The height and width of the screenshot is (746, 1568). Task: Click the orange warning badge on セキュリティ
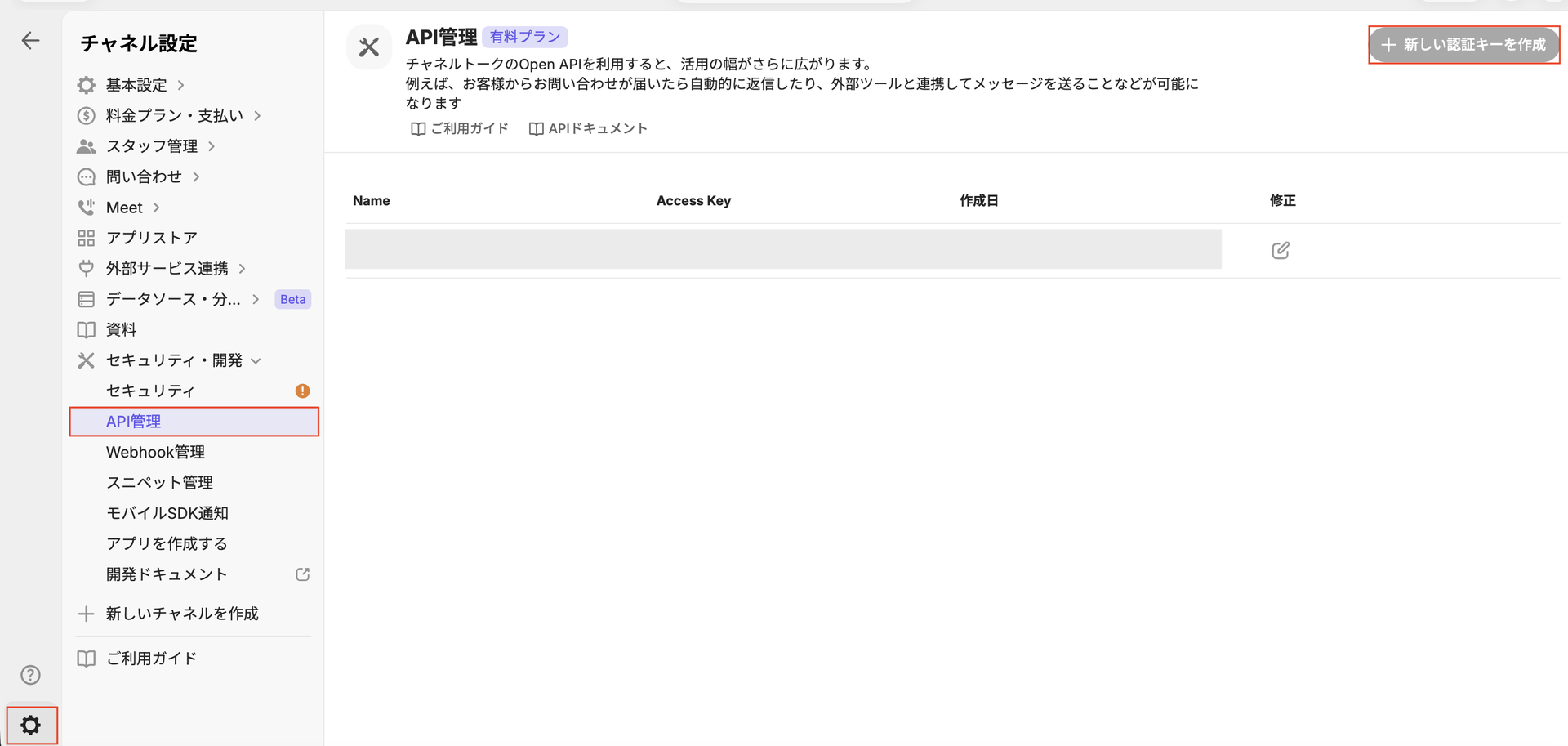(x=302, y=391)
